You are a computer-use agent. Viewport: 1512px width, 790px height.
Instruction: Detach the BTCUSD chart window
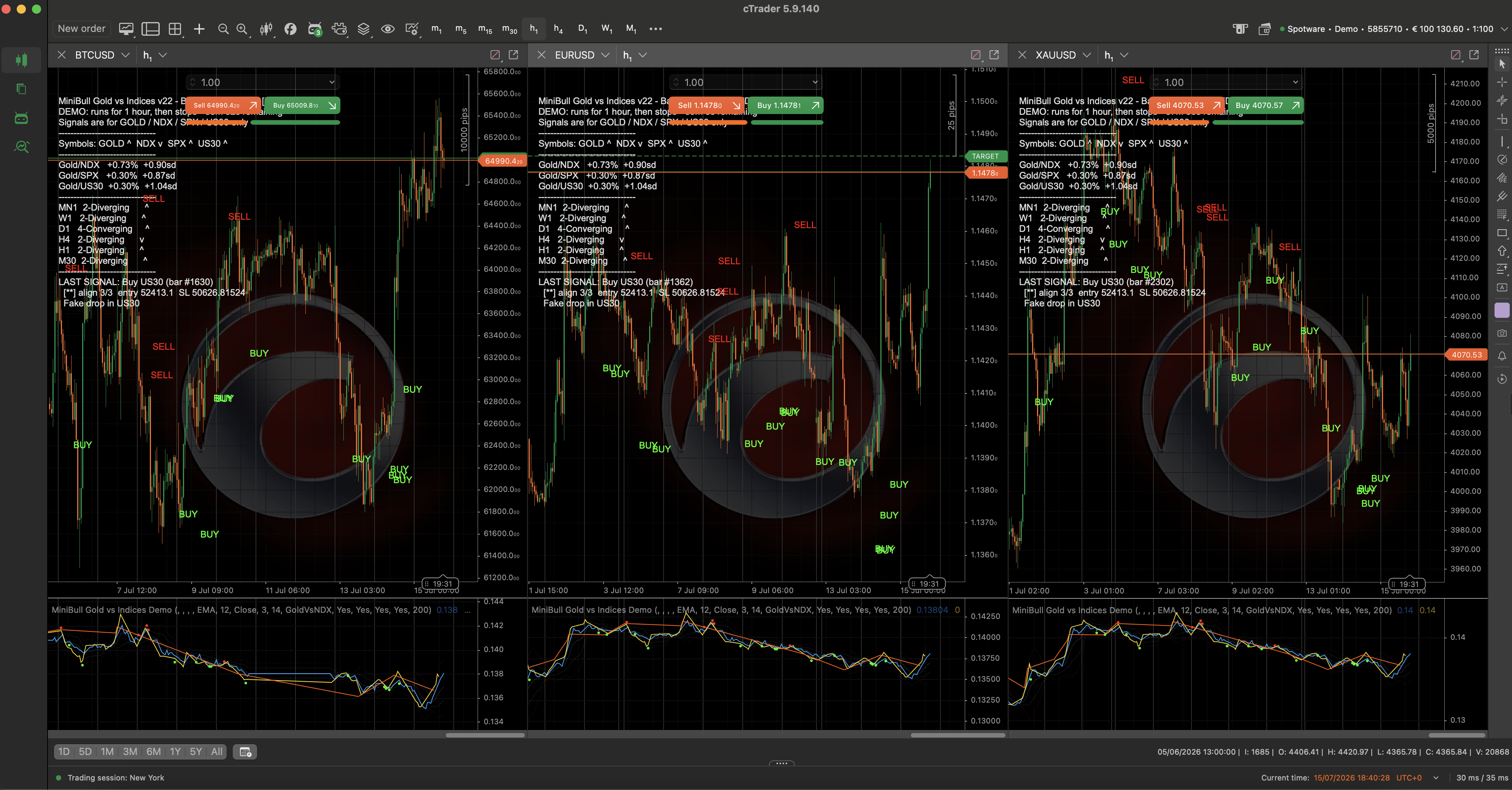click(x=514, y=55)
